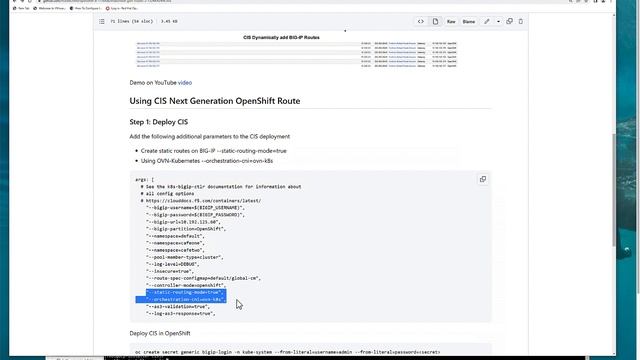Delete this file trash icon
Screen dimensions: 640x360
click(520, 21)
